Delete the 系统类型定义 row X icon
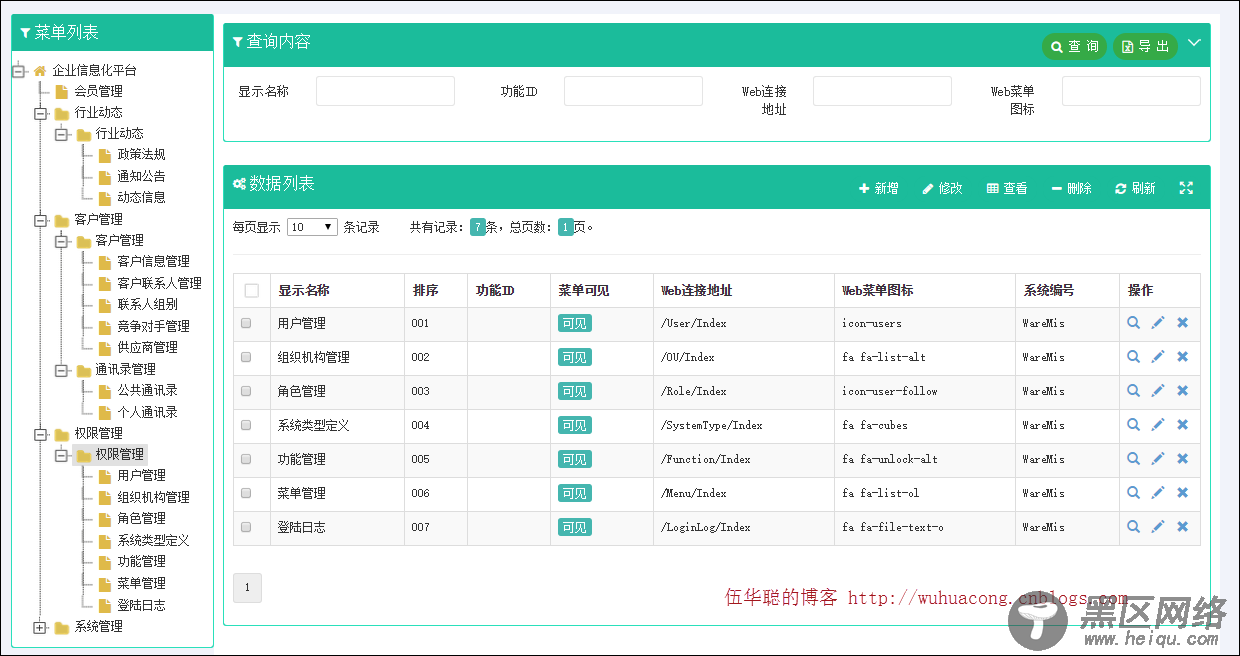This screenshot has width=1240, height=656. click(1182, 425)
